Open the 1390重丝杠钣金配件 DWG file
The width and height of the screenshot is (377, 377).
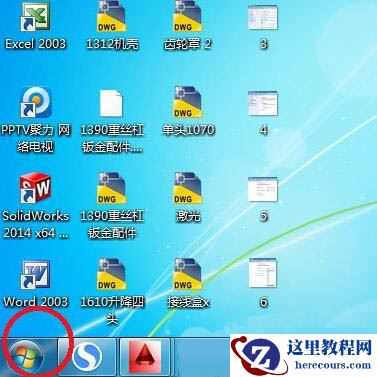tap(111, 188)
